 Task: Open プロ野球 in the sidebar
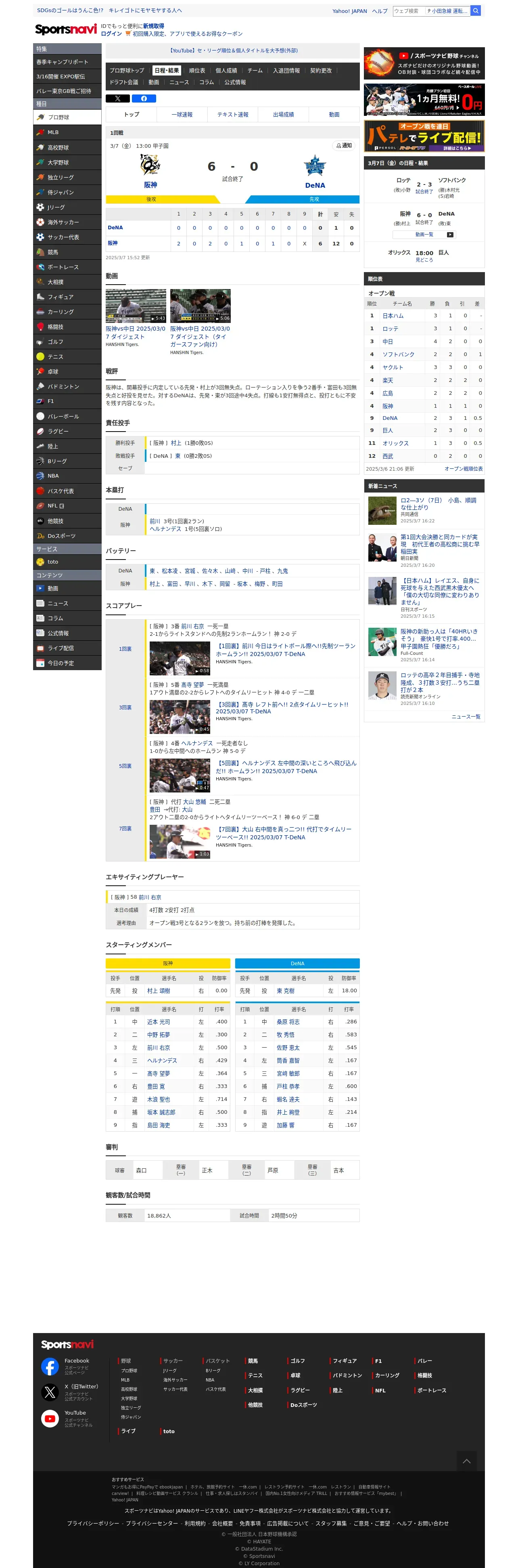(x=67, y=117)
